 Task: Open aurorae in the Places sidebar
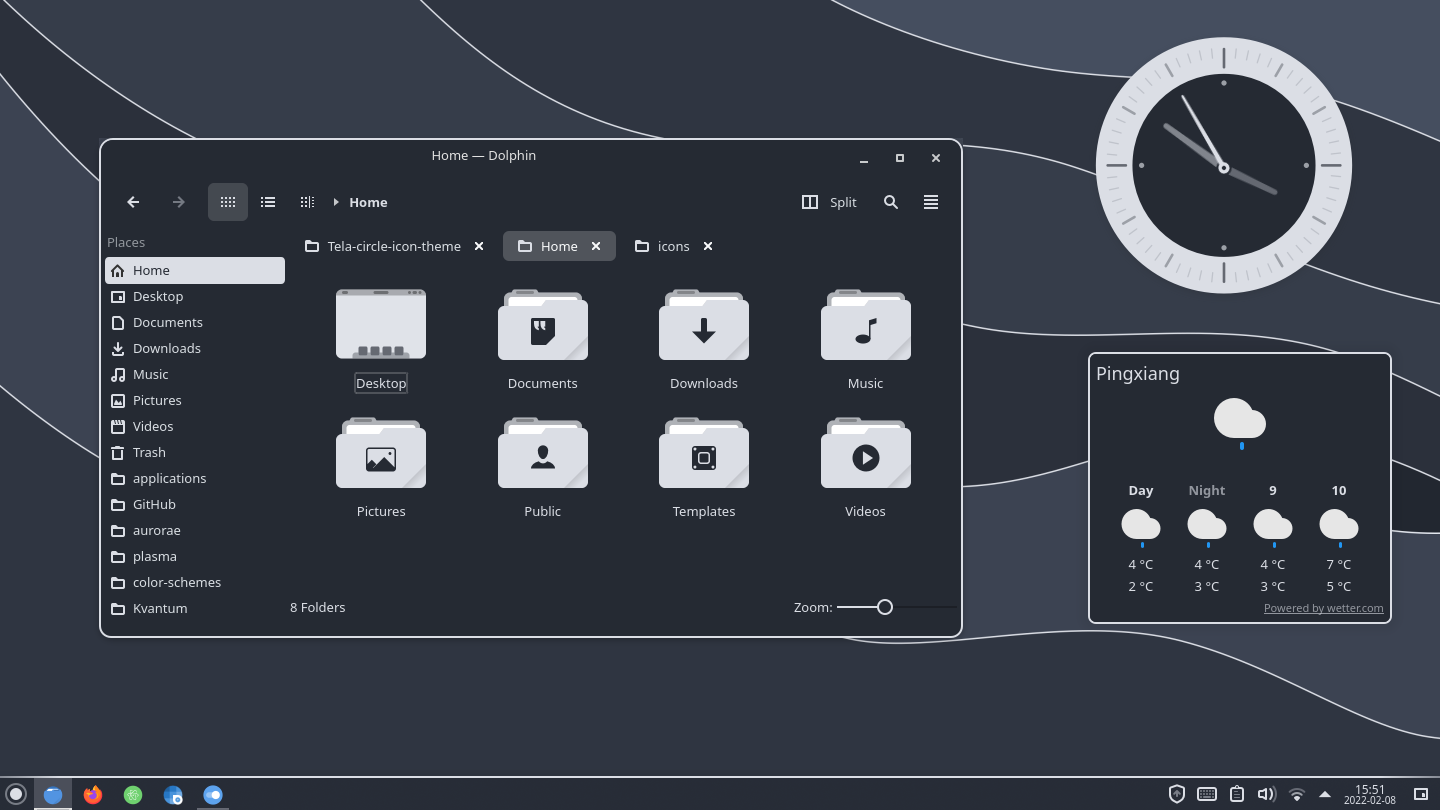[195, 530]
